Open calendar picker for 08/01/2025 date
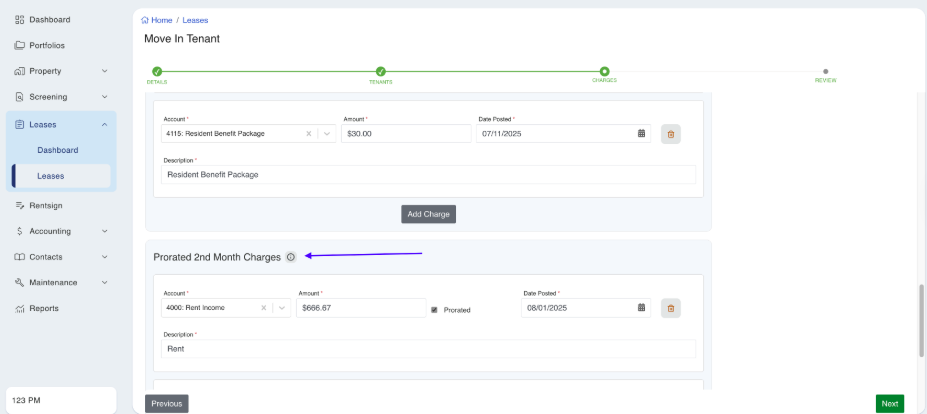The width and height of the screenshot is (927, 414). coord(641,308)
